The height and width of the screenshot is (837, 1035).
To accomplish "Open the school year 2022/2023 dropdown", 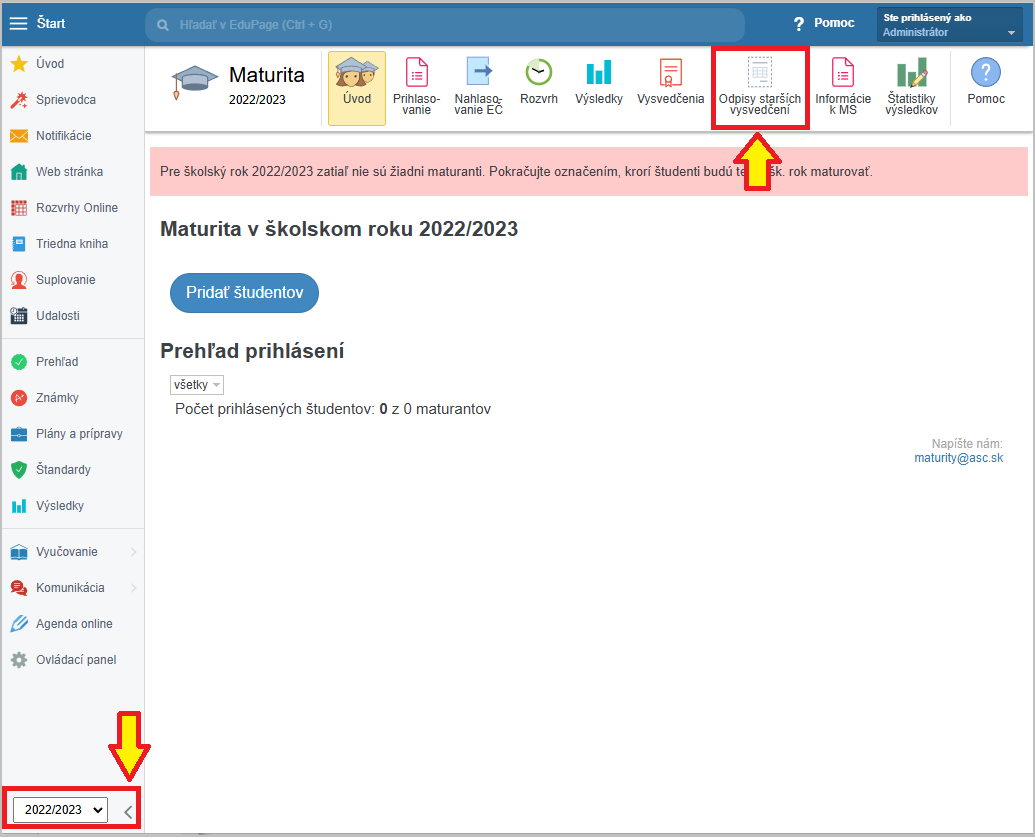I will [x=59, y=810].
